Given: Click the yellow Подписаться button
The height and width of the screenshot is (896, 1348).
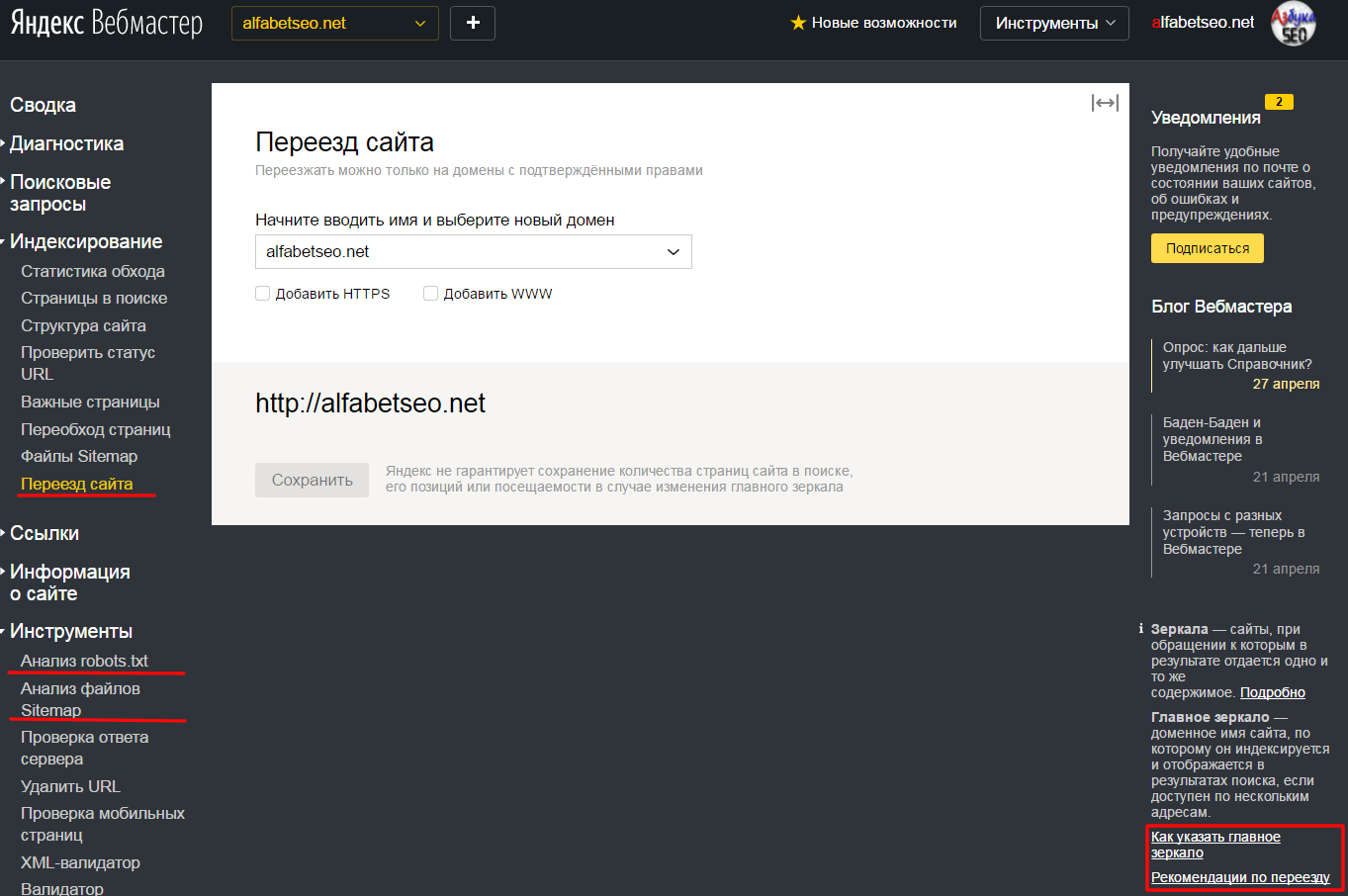Looking at the screenshot, I should tap(1207, 248).
